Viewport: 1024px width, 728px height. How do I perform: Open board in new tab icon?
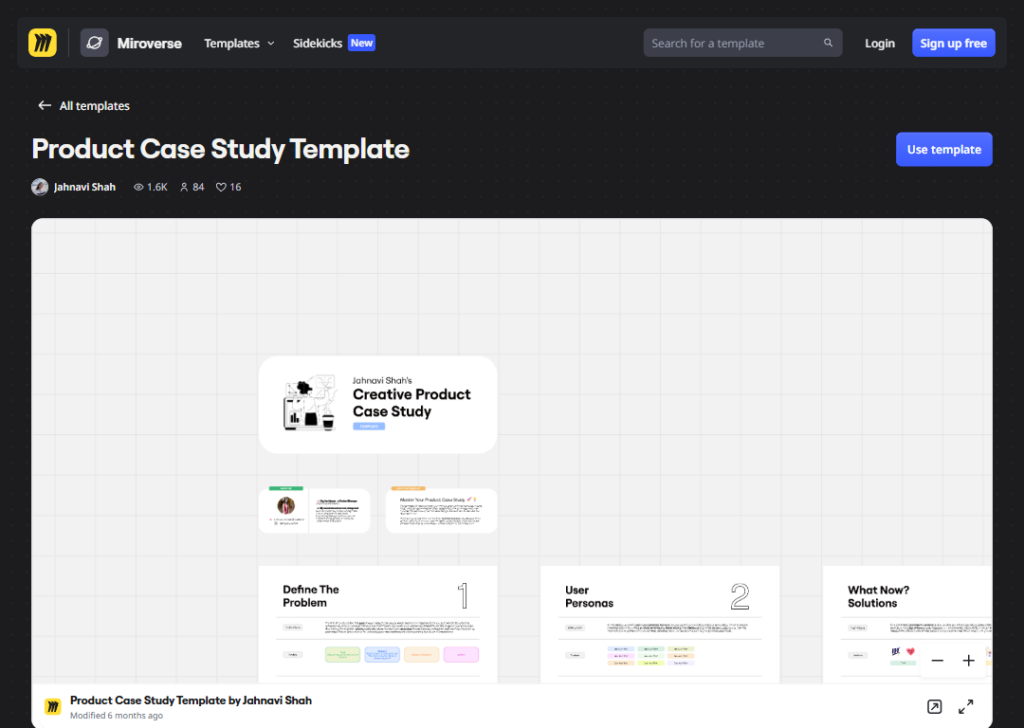(935, 706)
